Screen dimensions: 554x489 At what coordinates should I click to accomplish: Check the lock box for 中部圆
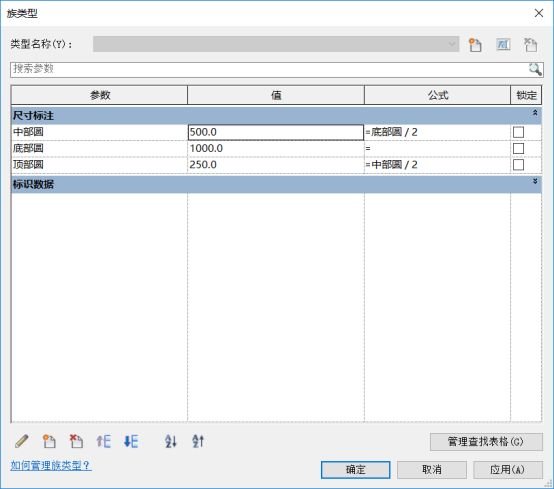[x=518, y=132]
